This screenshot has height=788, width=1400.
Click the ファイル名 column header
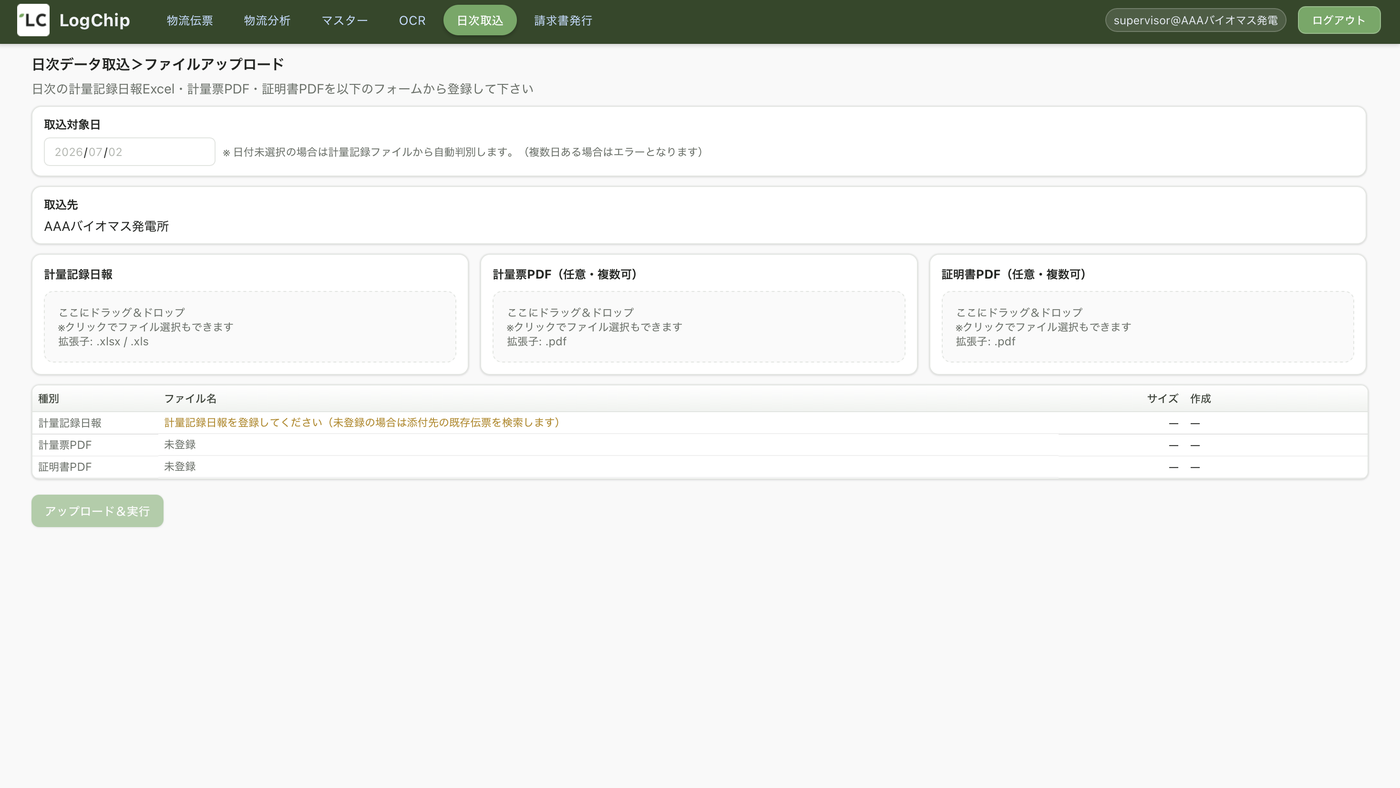click(190, 399)
